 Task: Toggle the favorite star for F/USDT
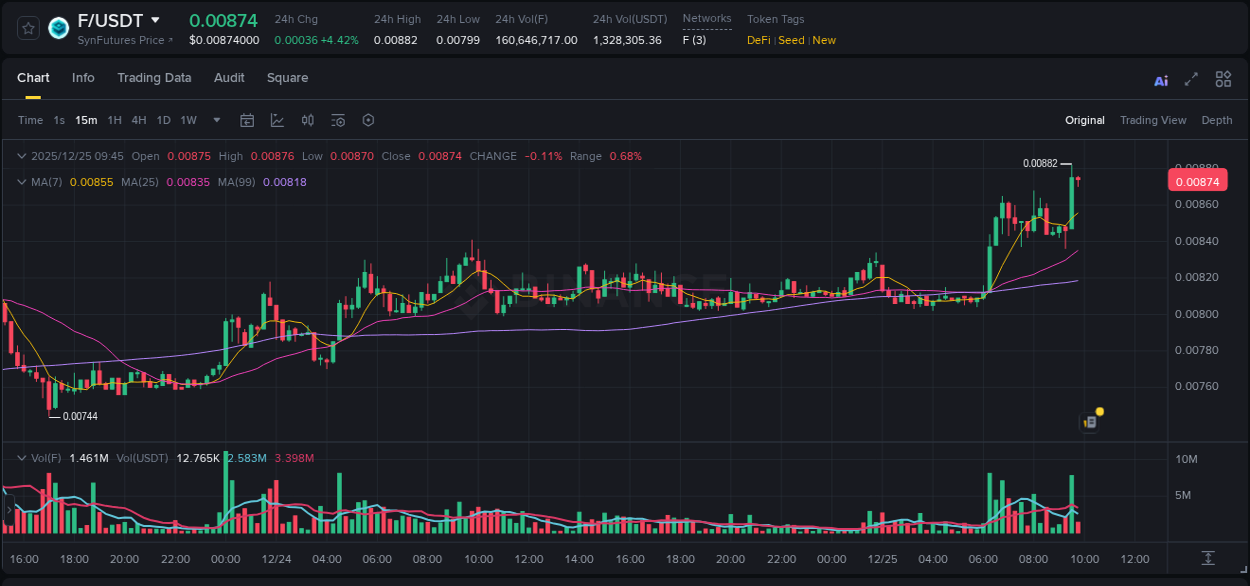pyautogui.click(x=26, y=29)
